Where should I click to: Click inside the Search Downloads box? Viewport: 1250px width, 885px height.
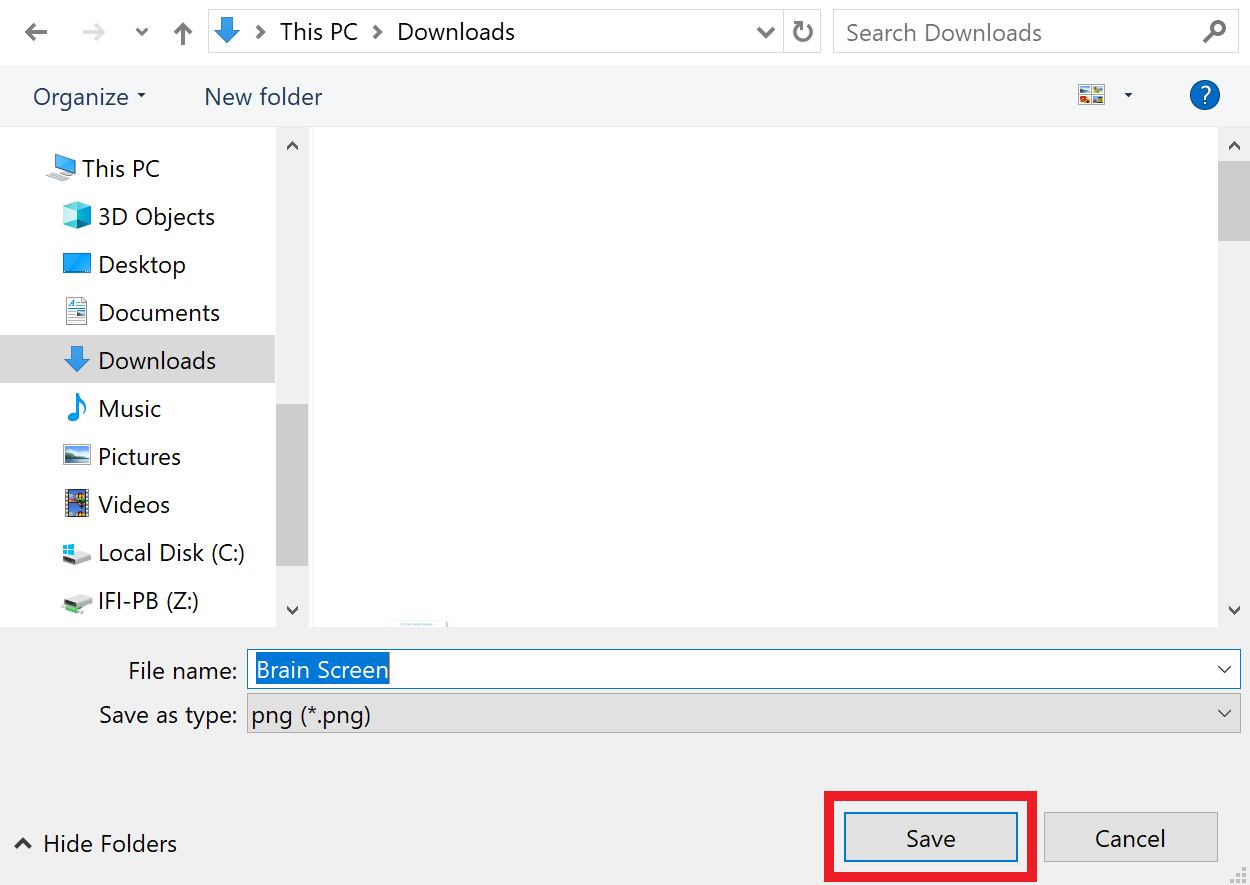tap(1000, 31)
